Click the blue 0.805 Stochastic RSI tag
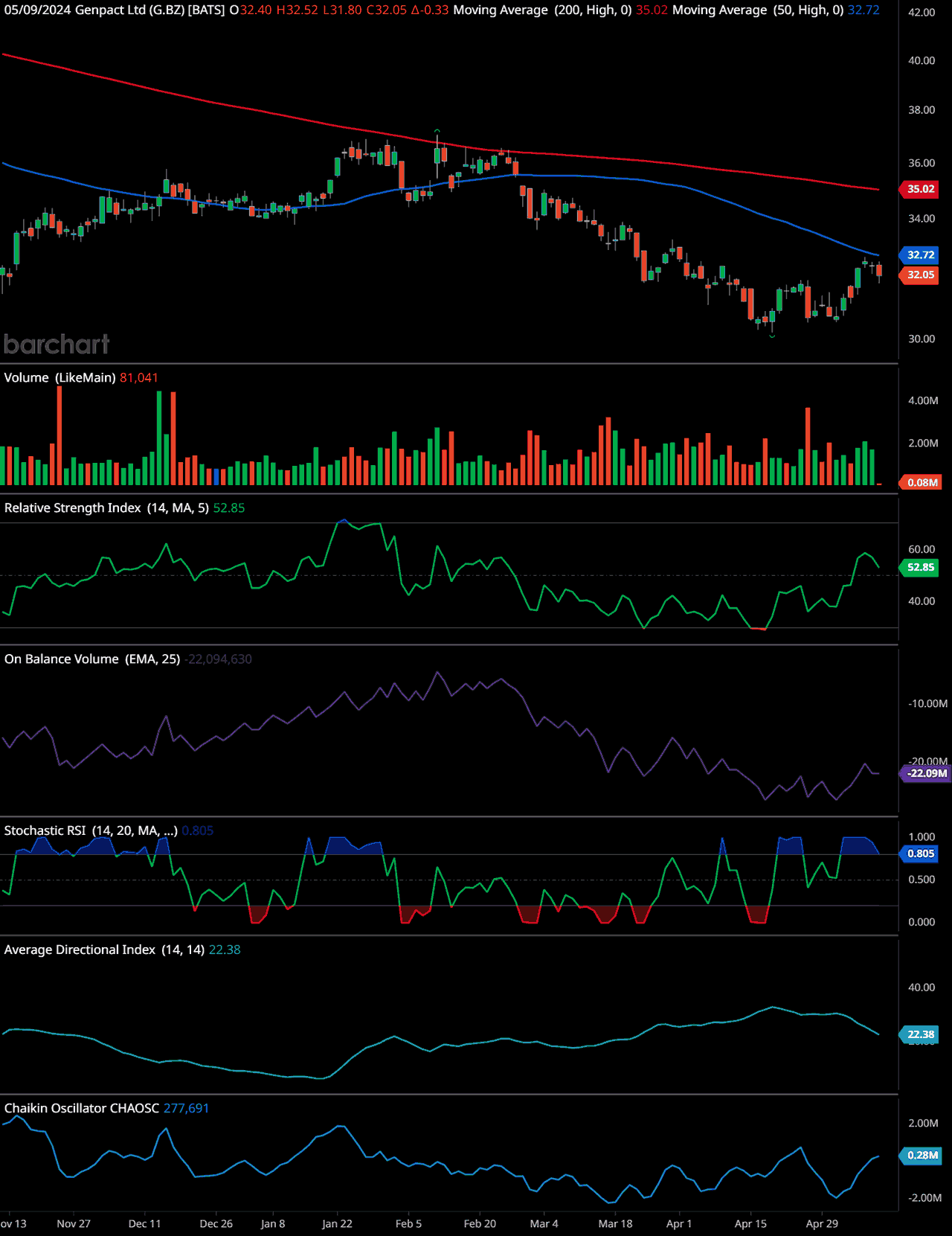 point(920,854)
